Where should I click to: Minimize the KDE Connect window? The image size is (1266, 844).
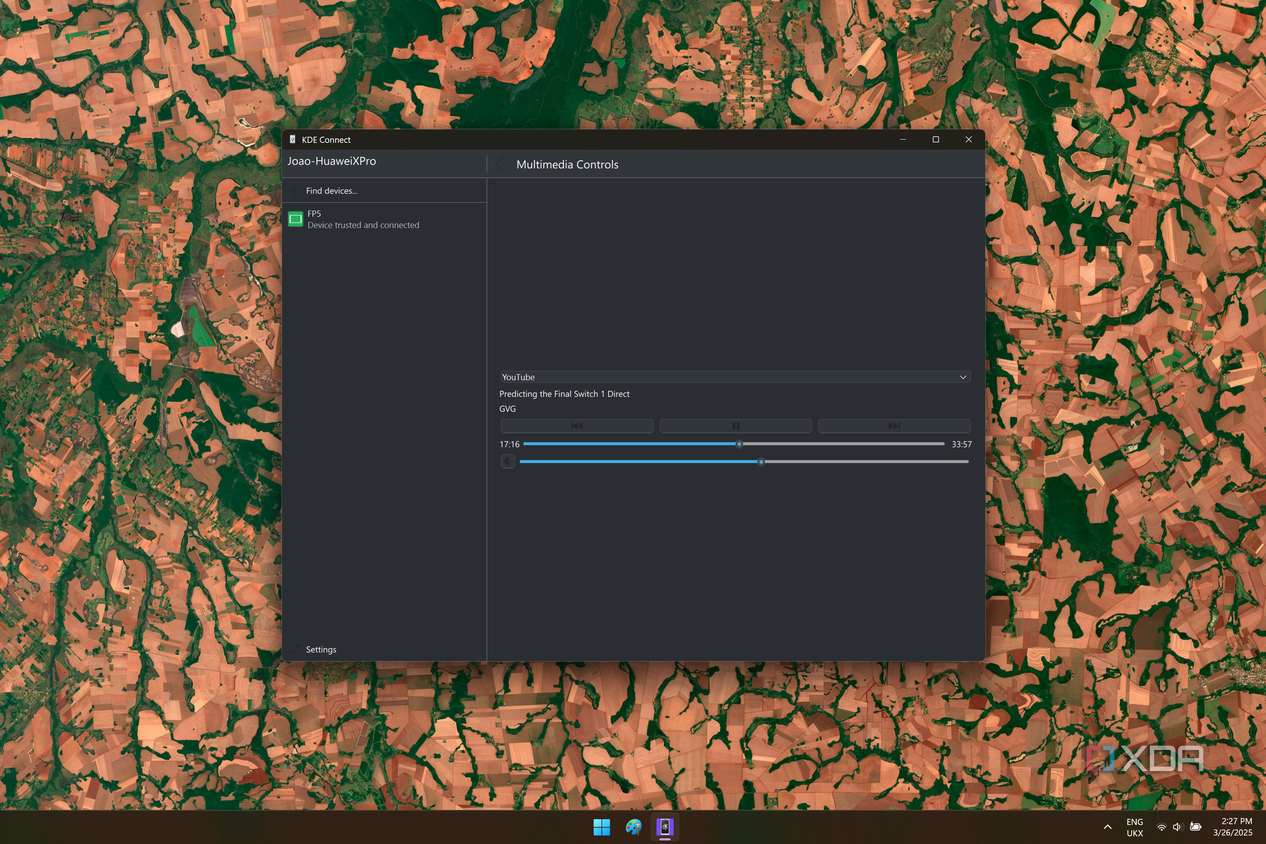[x=903, y=140]
